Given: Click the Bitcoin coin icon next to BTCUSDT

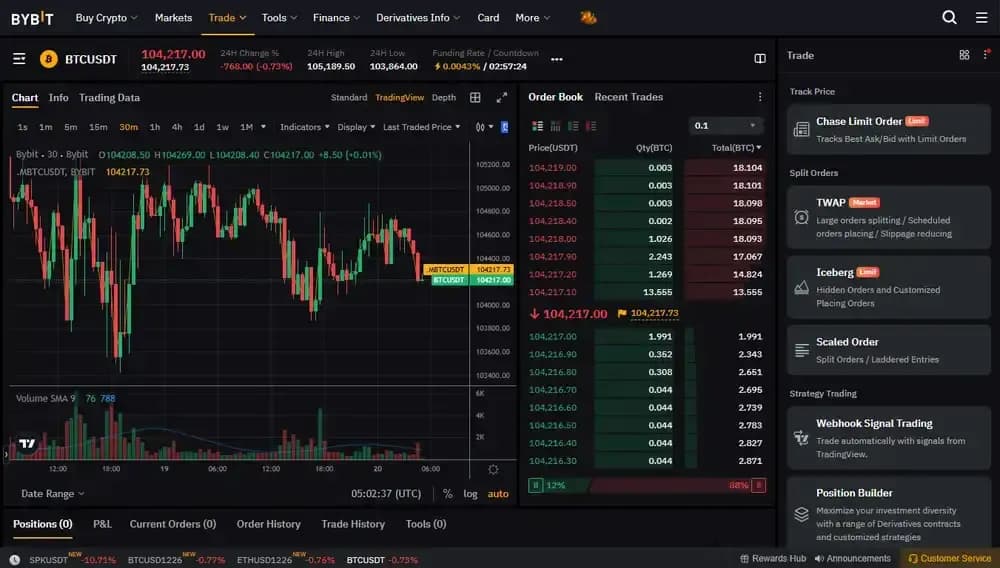Looking at the screenshot, I should pyautogui.click(x=48, y=59).
